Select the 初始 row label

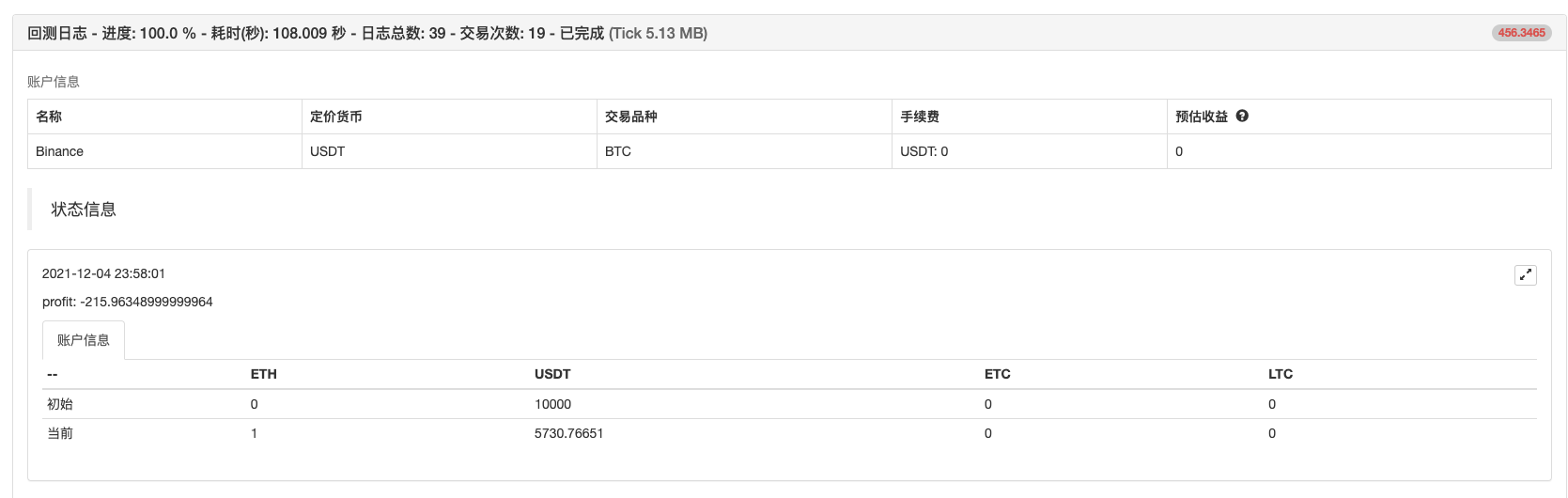(60, 404)
